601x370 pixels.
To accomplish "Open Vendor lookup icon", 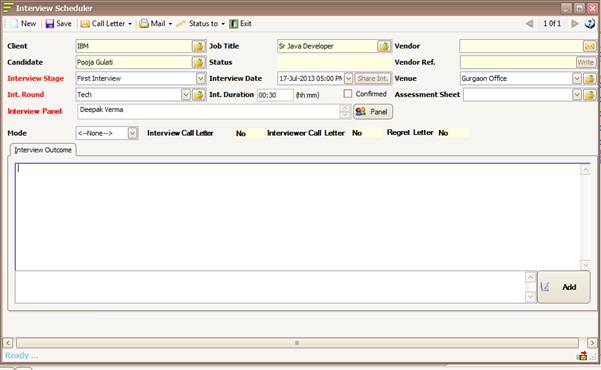I will coord(590,46).
